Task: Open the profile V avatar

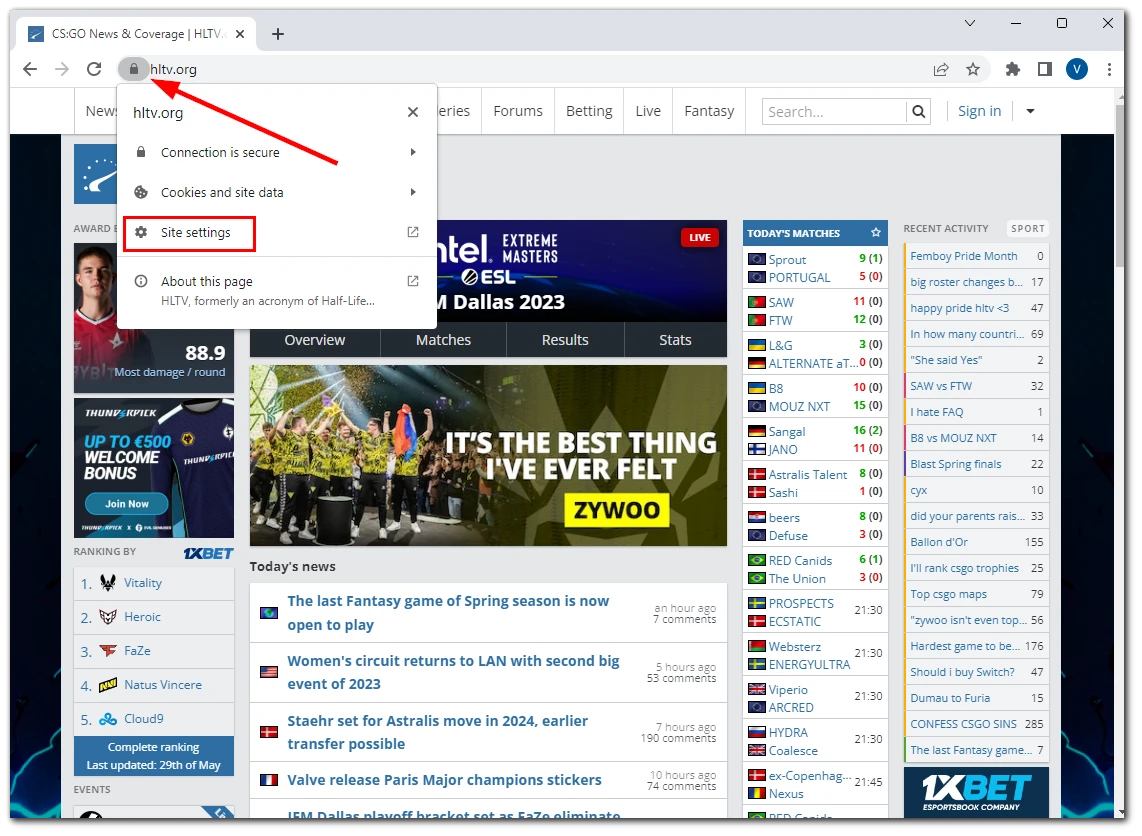Action: [x=1076, y=69]
